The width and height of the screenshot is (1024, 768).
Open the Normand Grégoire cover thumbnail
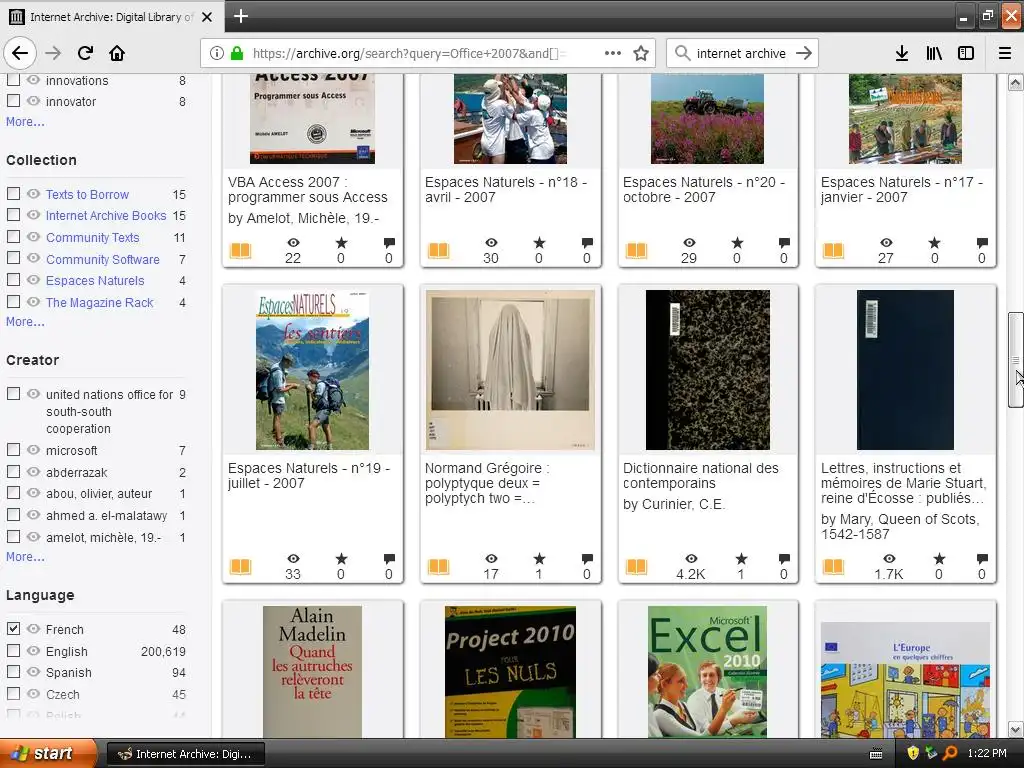[x=510, y=370]
